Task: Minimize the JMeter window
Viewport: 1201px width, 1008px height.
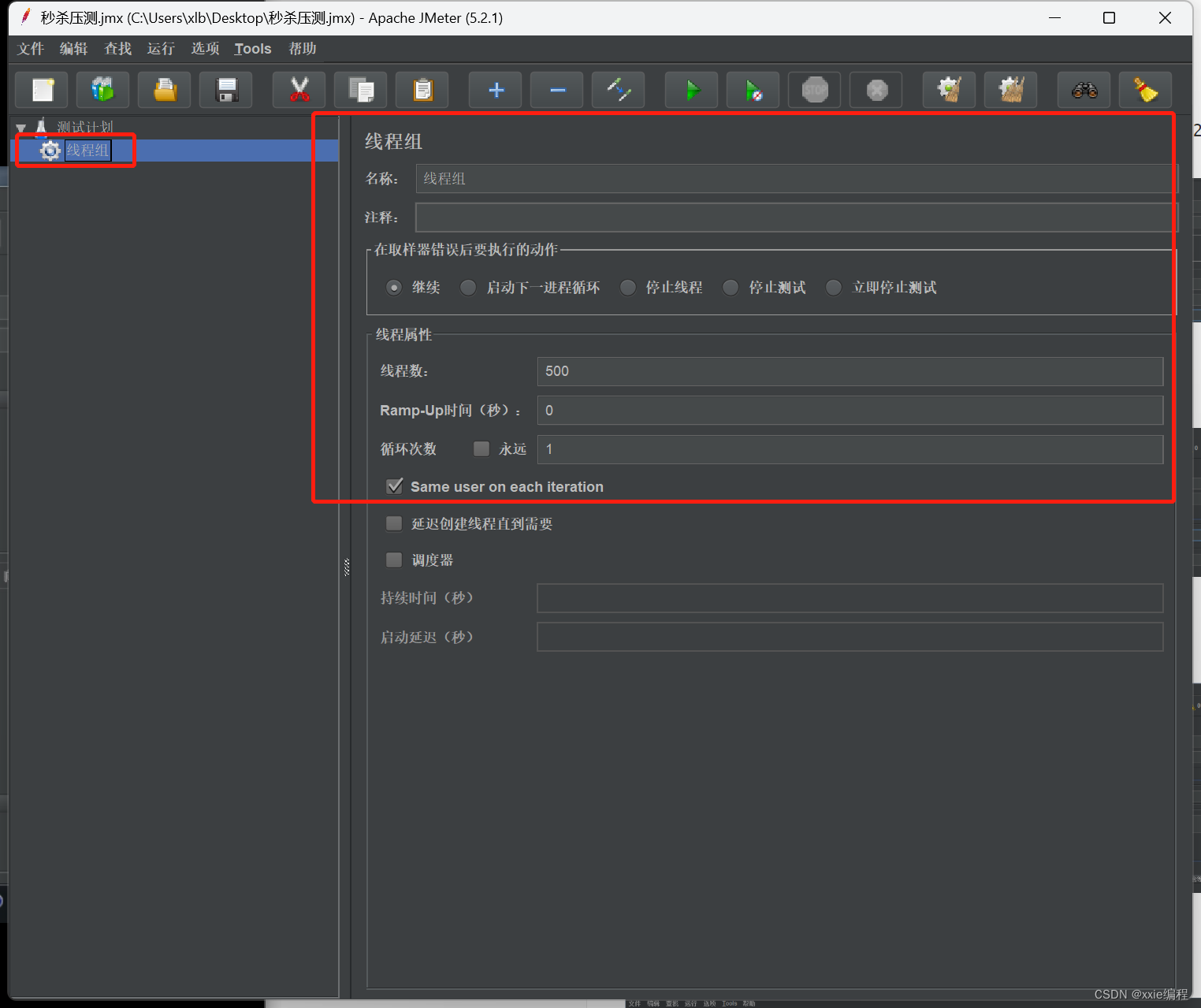Action: (1054, 17)
